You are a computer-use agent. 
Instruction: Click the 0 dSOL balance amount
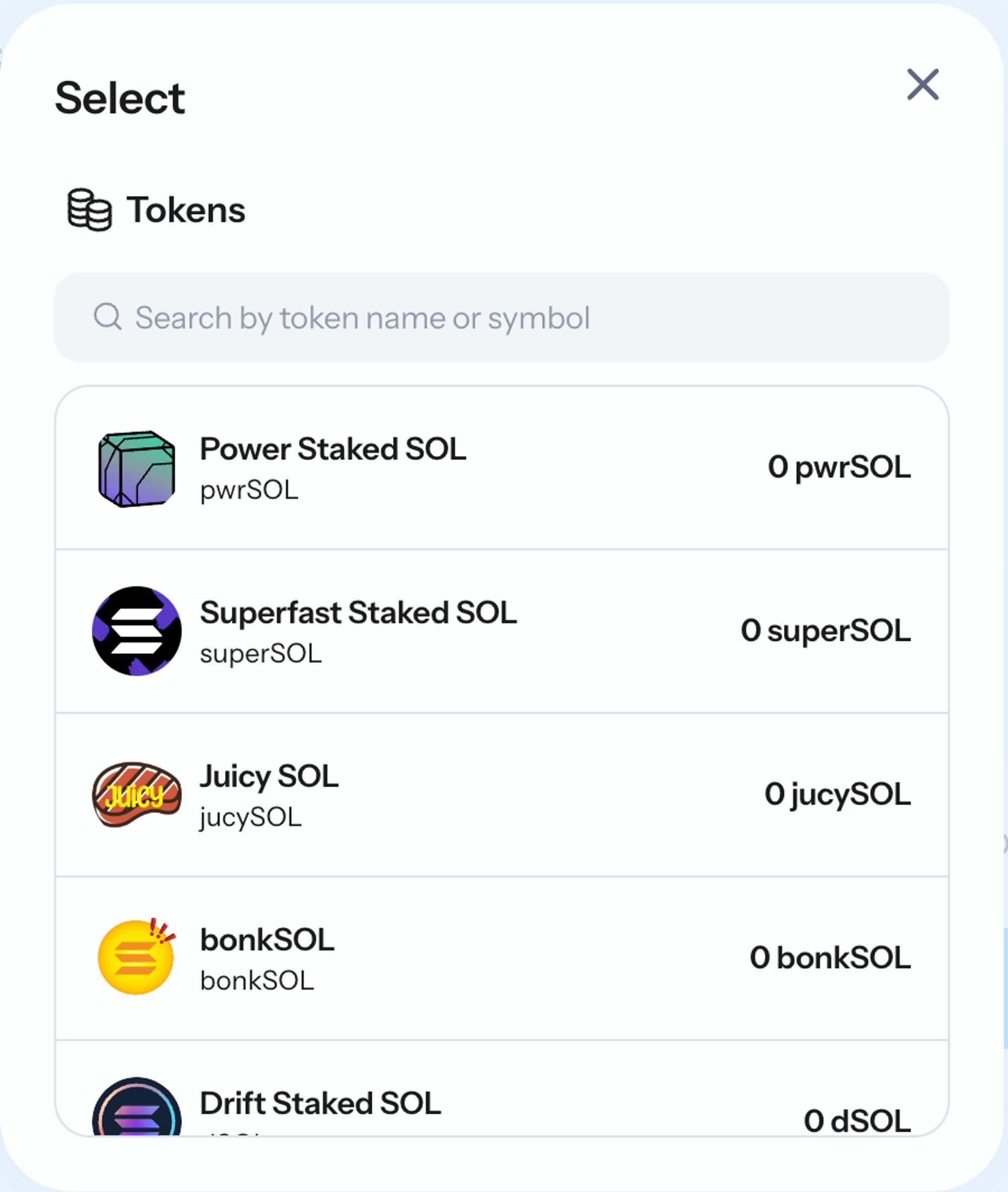(857, 1120)
